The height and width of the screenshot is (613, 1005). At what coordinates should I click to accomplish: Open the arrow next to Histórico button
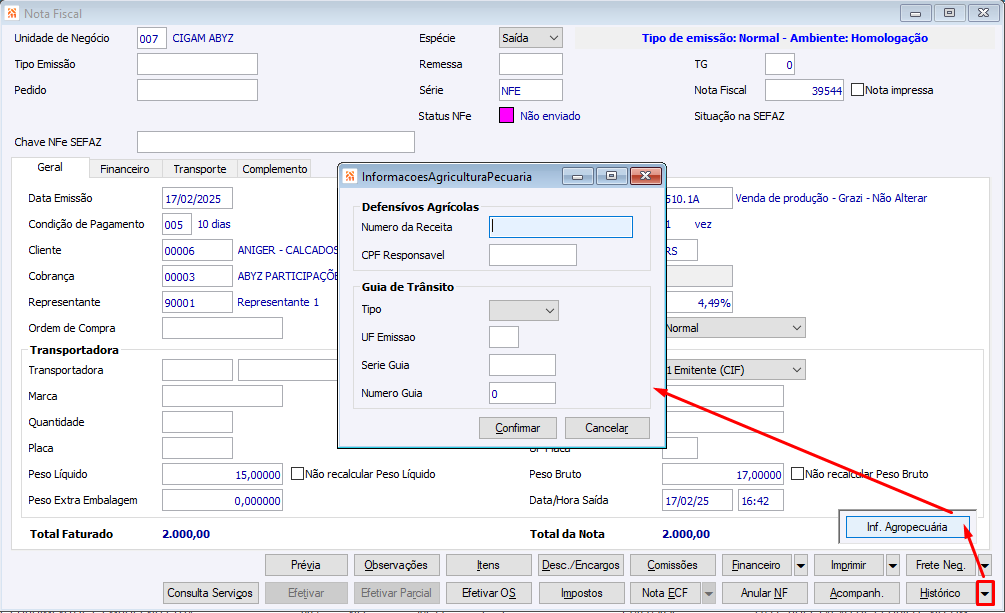(985, 593)
